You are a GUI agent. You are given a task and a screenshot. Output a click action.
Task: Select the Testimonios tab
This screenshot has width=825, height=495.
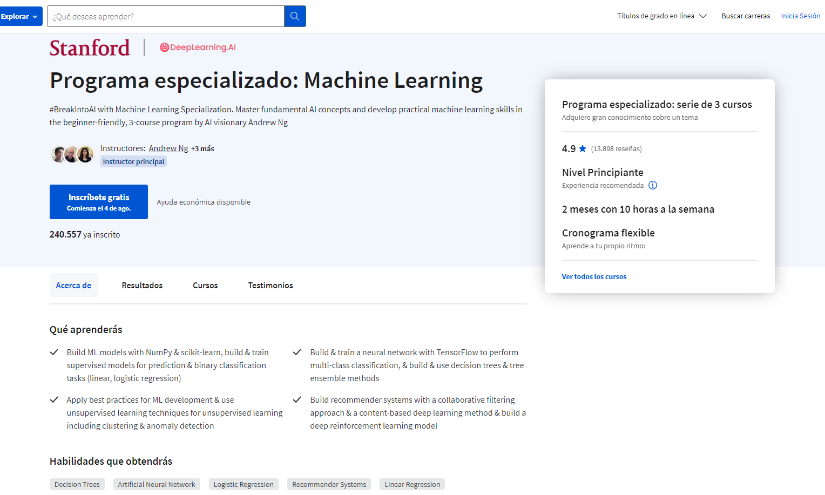point(271,285)
